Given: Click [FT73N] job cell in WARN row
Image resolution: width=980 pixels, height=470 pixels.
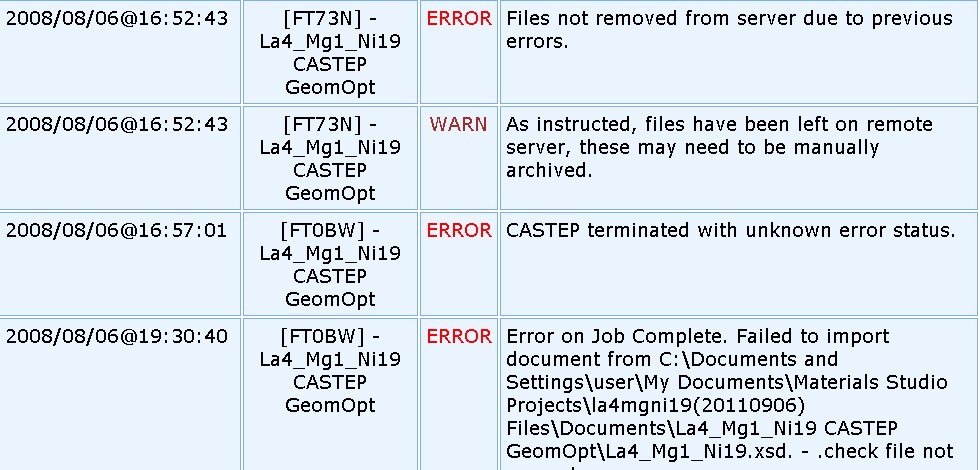Looking at the screenshot, I should 330,158.
